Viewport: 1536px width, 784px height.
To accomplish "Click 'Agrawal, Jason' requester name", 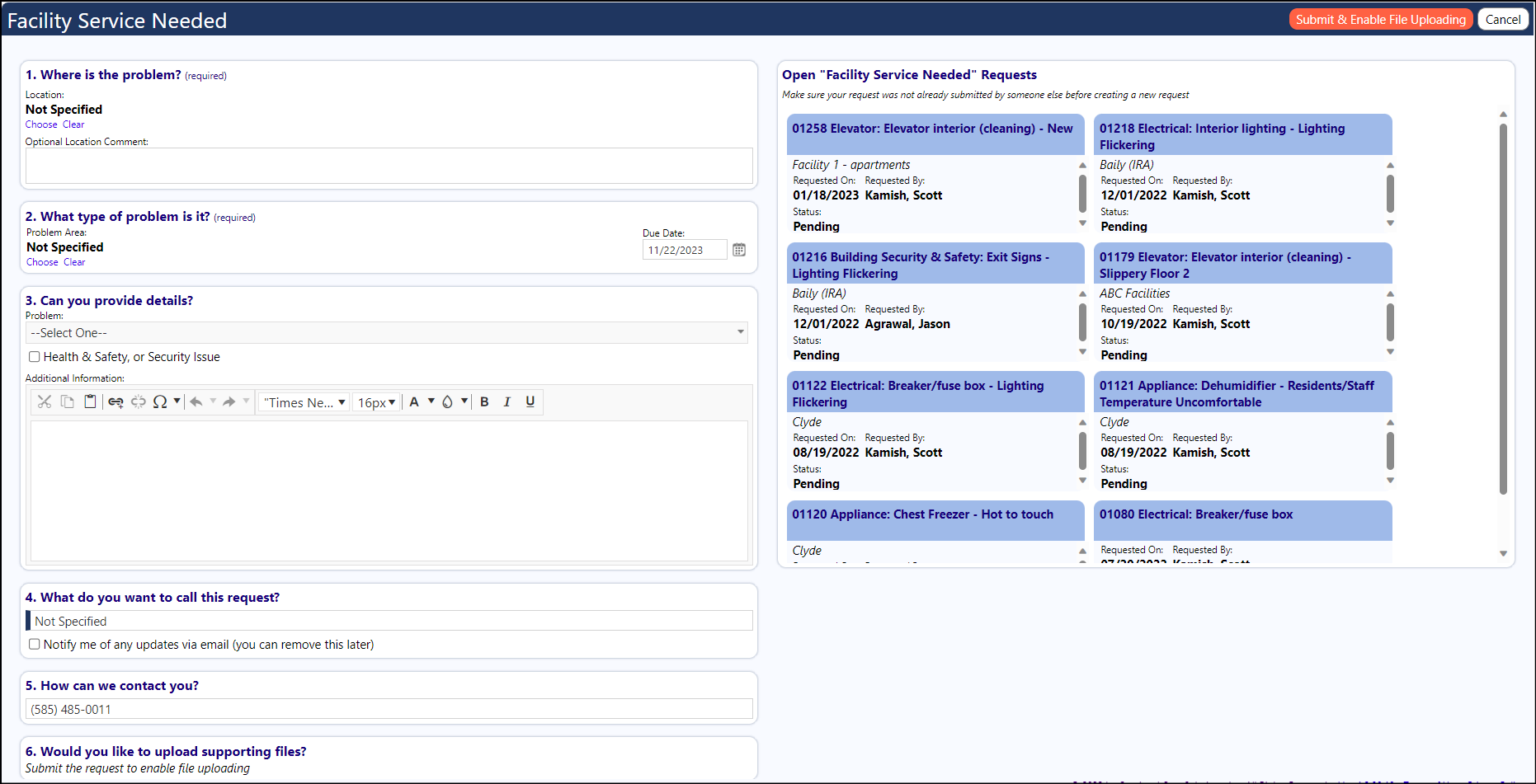I will (x=907, y=324).
